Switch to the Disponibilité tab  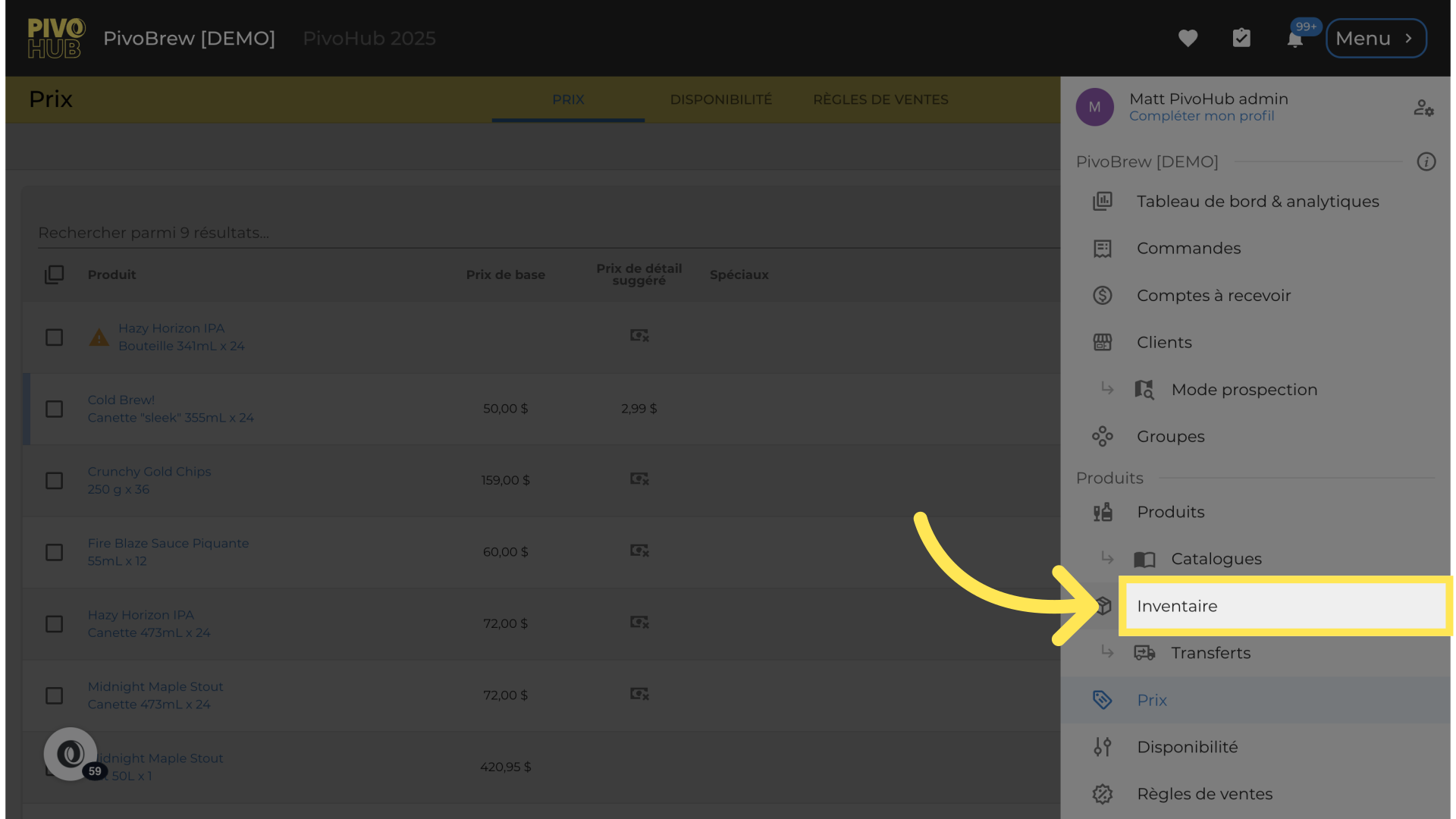(720, 99)
